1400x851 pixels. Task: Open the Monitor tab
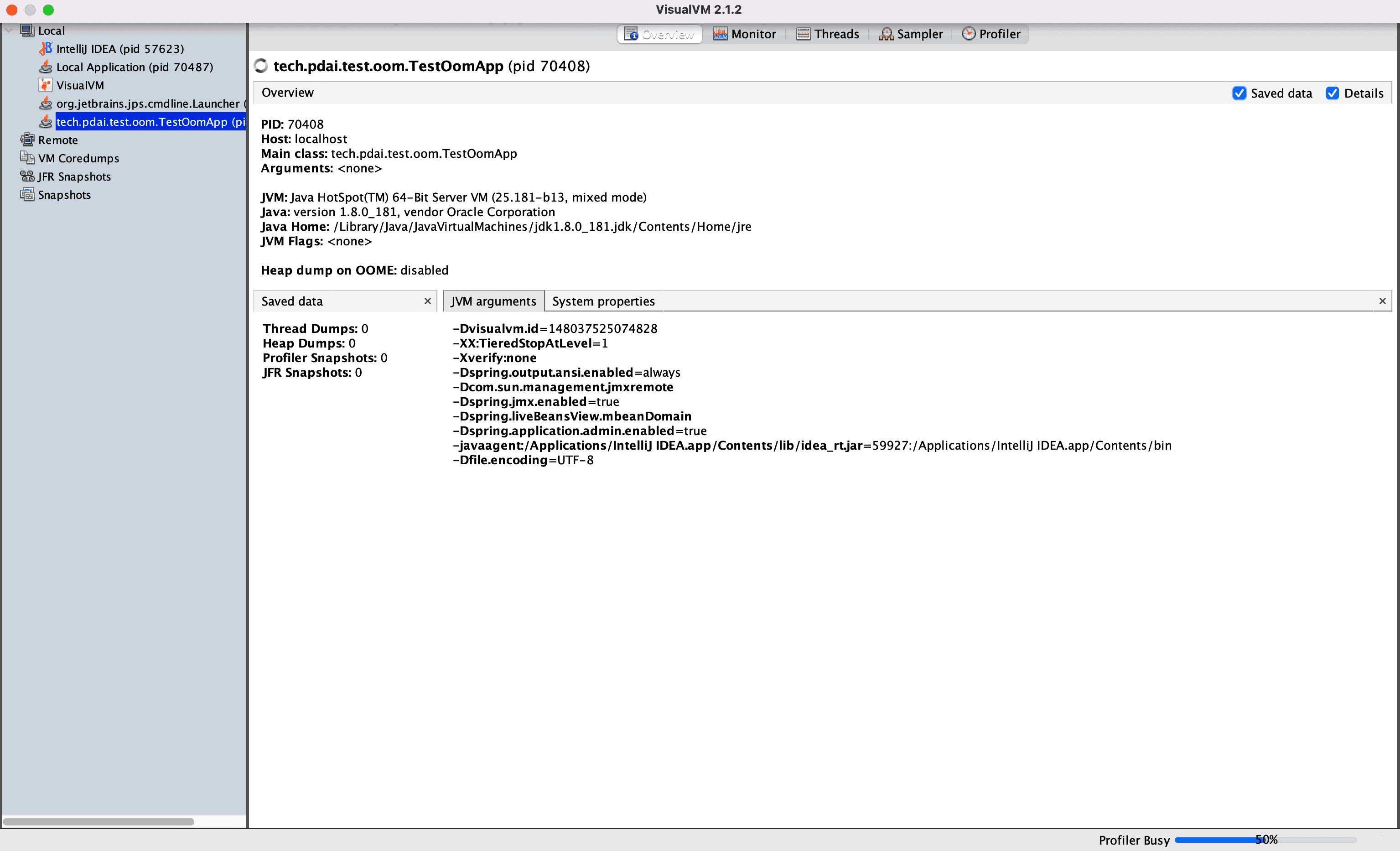pyautogui.click(x=744, y=34)
